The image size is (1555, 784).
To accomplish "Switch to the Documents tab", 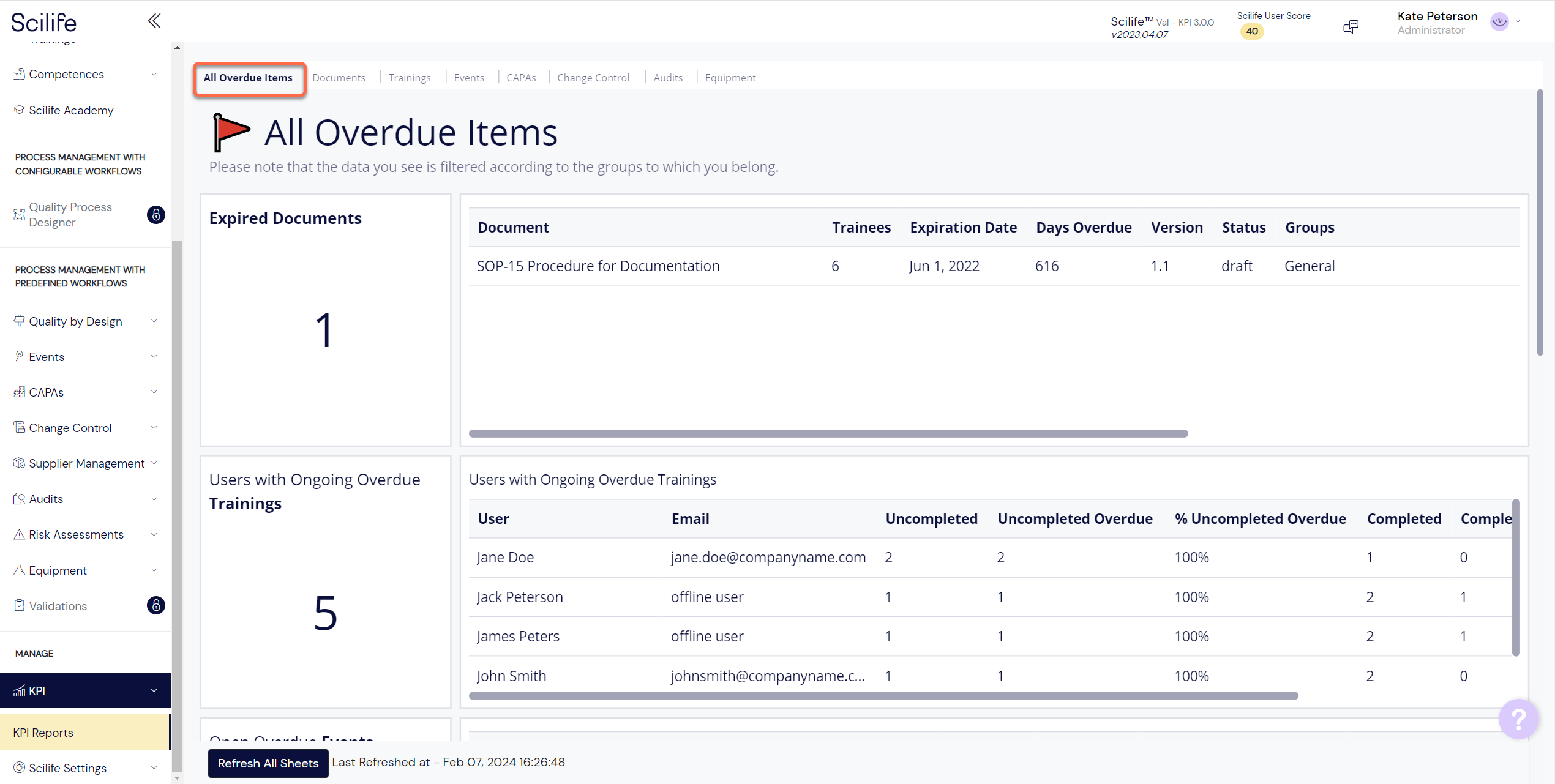I will tap(339, 77).
